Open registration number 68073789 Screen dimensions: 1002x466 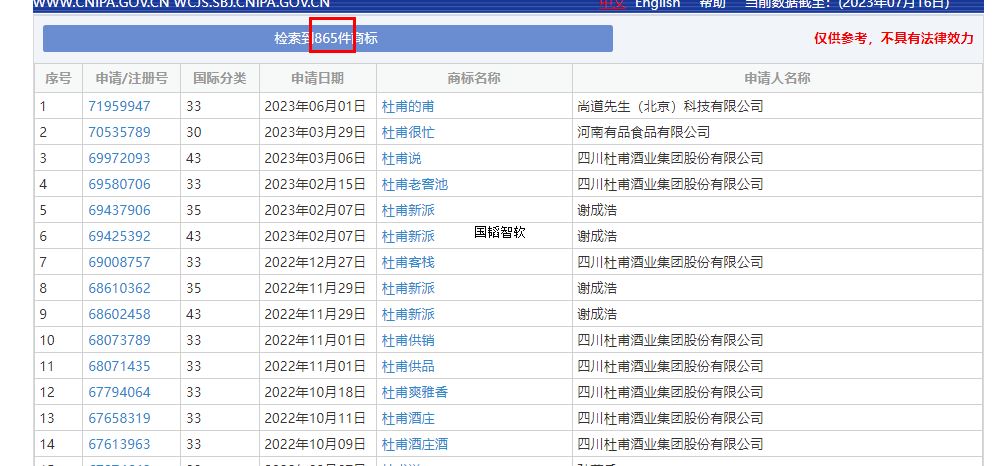(x=119, y=340)
